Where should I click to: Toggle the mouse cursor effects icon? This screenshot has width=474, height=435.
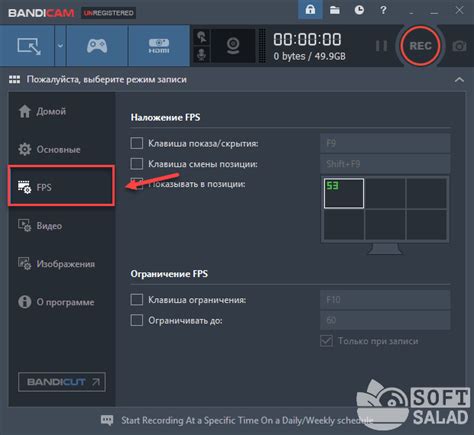pos(202,37)
